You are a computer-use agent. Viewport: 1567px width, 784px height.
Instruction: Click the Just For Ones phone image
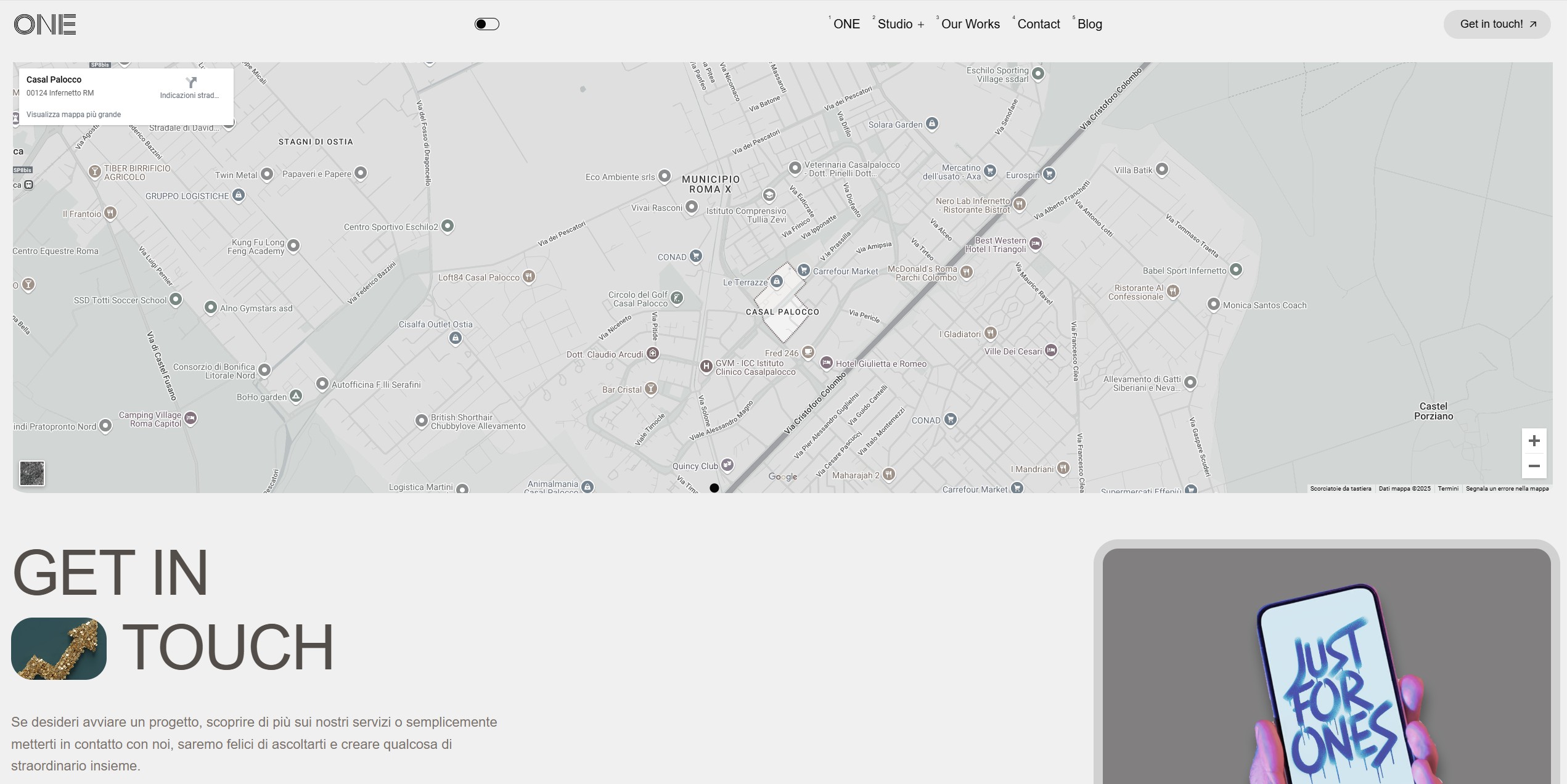click(x=1327, y=666)
